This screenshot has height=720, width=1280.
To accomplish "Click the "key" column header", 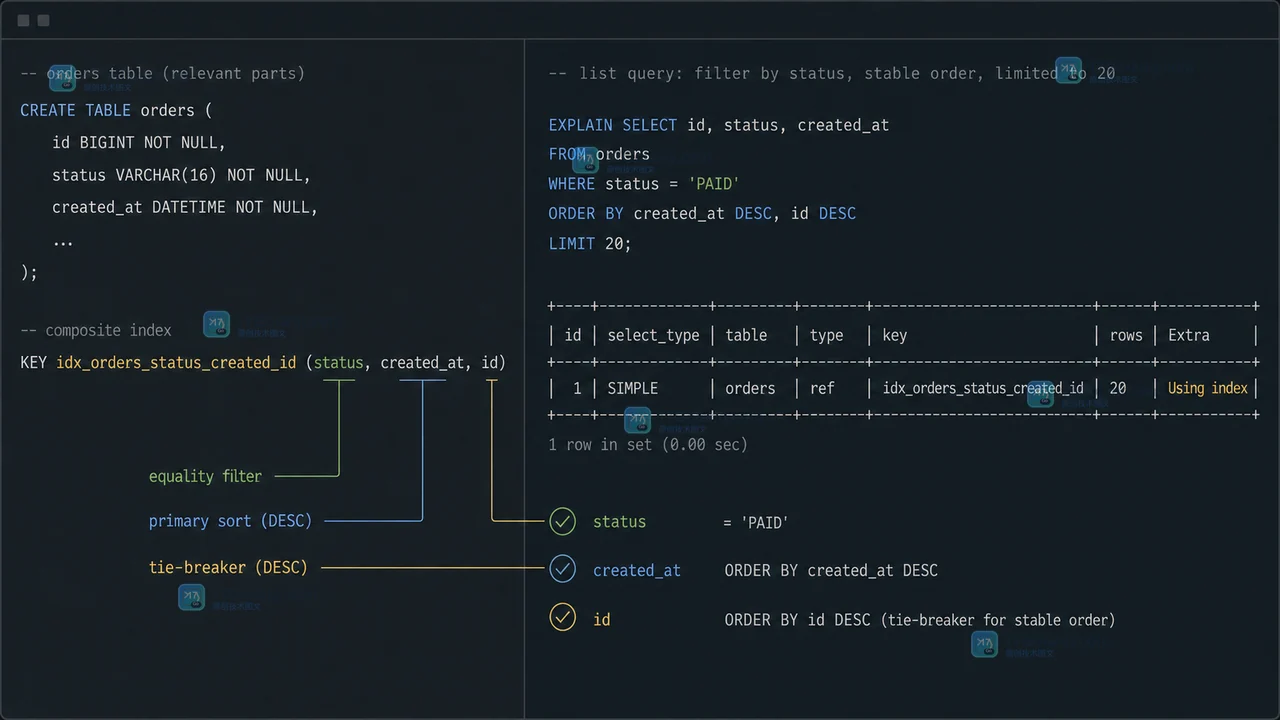I will point(895,335).
